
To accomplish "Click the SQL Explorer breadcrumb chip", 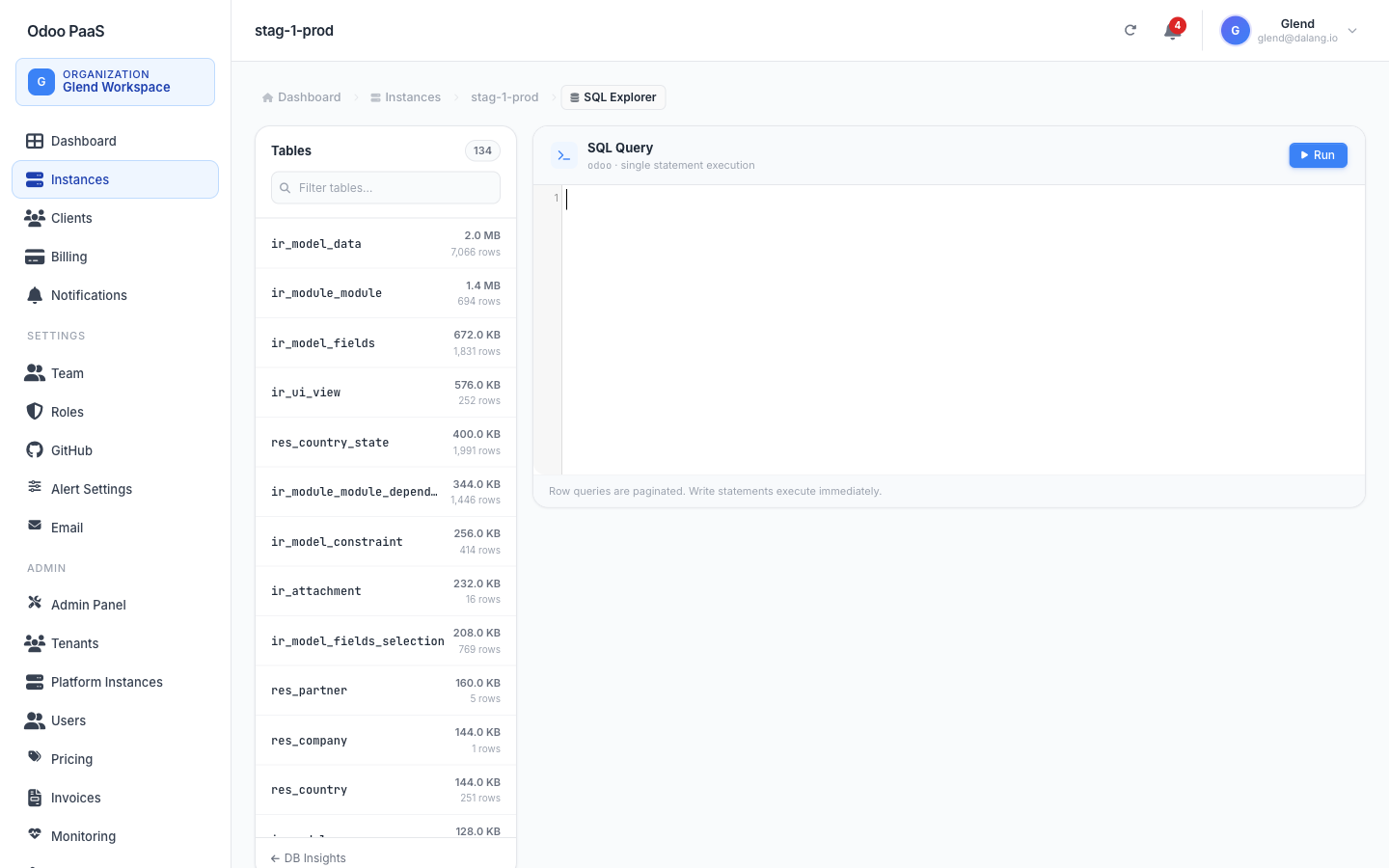I will [613, 97].
